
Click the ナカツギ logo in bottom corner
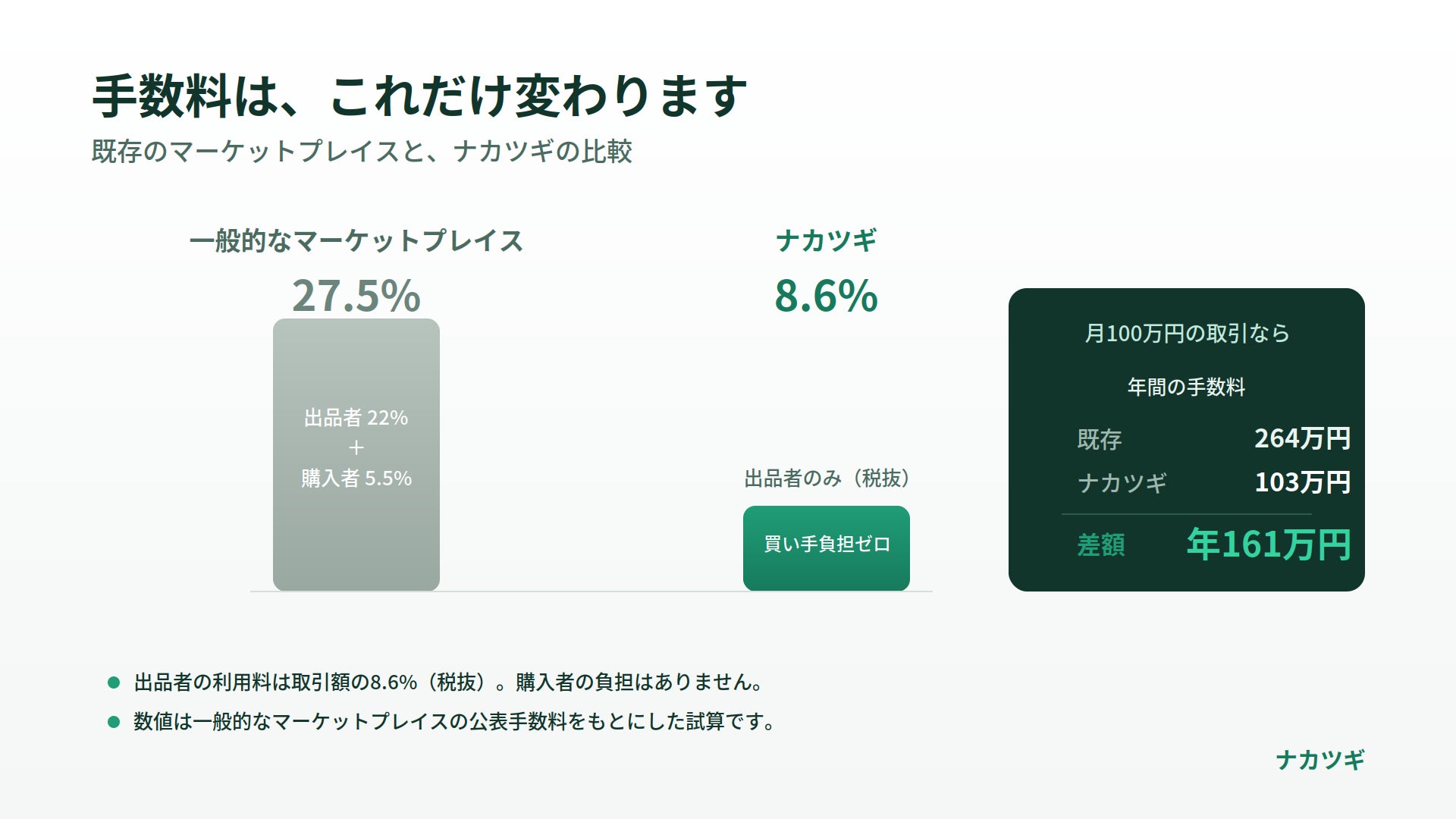point(1320,760)
